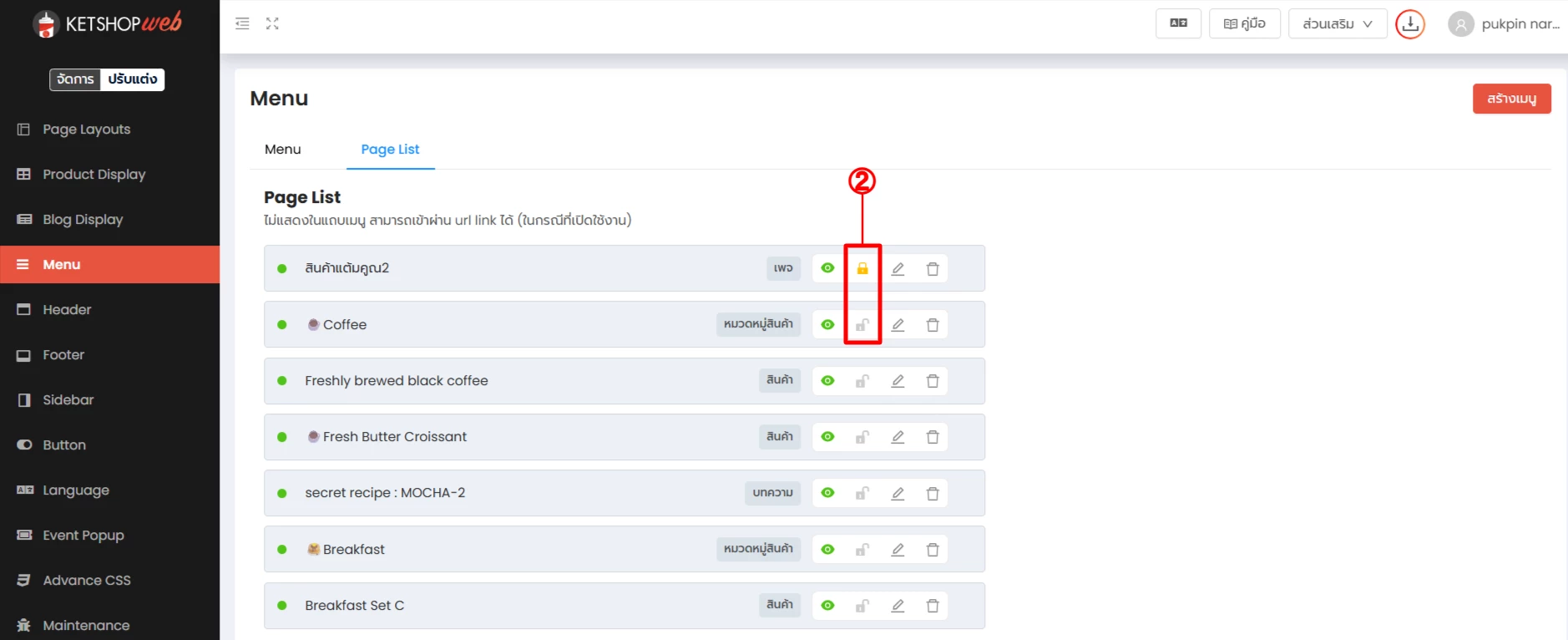1568x640 pixels.
Task: Open the ส่วนเสริม dropdown
Action: 1338,23
